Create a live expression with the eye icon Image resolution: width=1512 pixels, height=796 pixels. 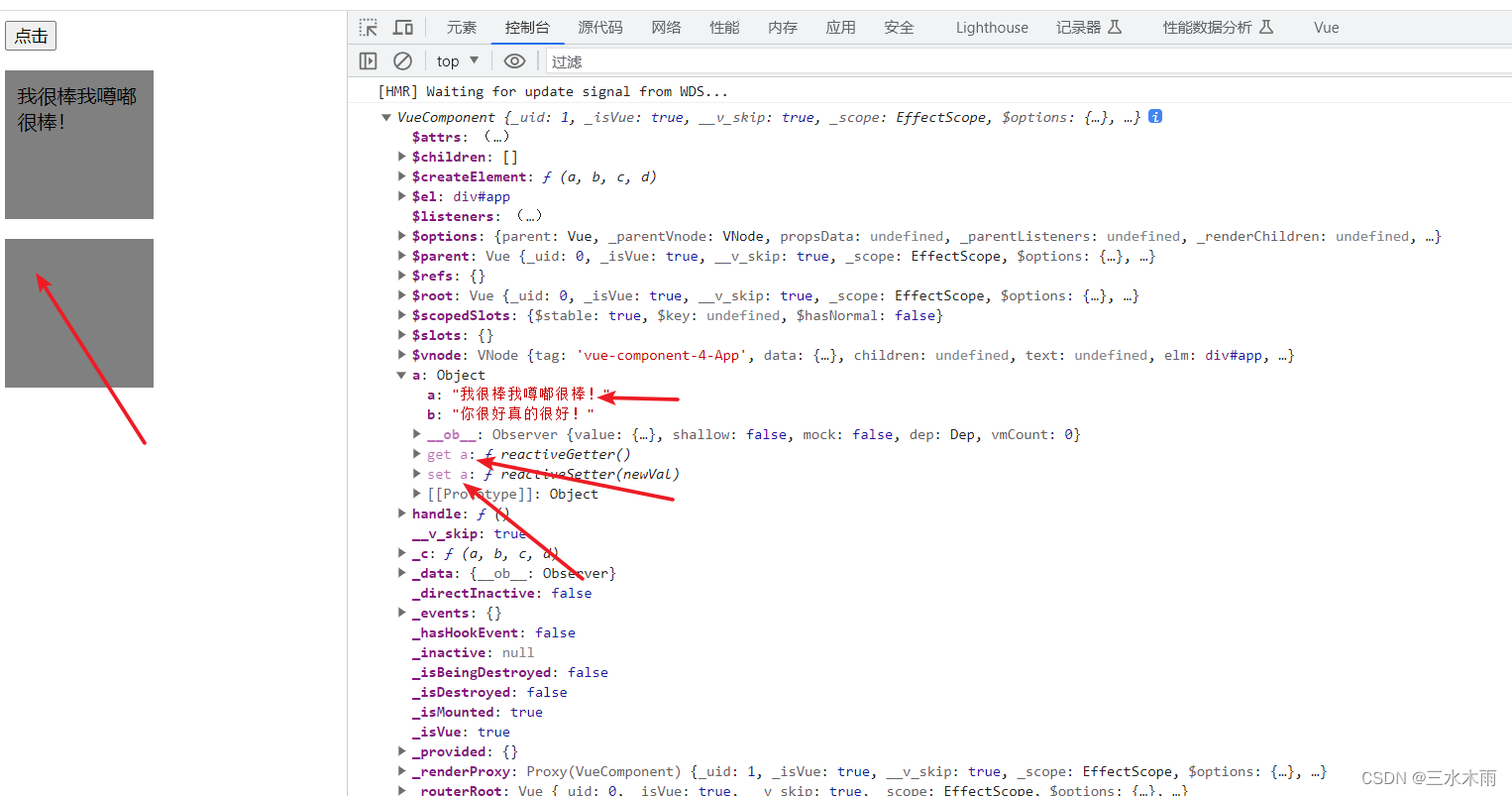point(514,60)
